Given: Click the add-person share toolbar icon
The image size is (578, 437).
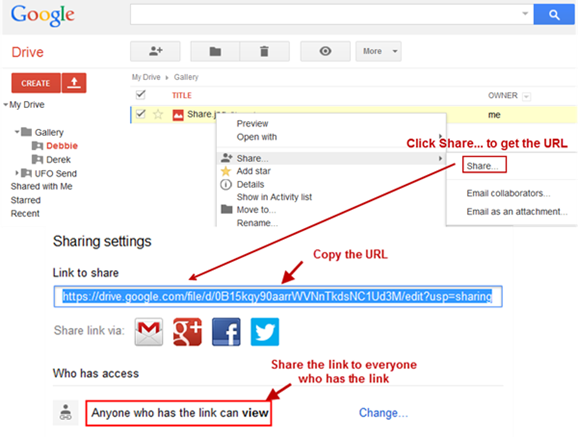Looking at the screenshot, I should 155,51.
